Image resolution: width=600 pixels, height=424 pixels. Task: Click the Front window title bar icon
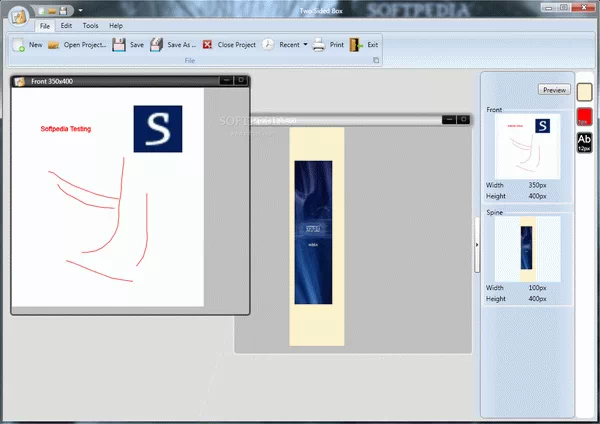[19, 81]
